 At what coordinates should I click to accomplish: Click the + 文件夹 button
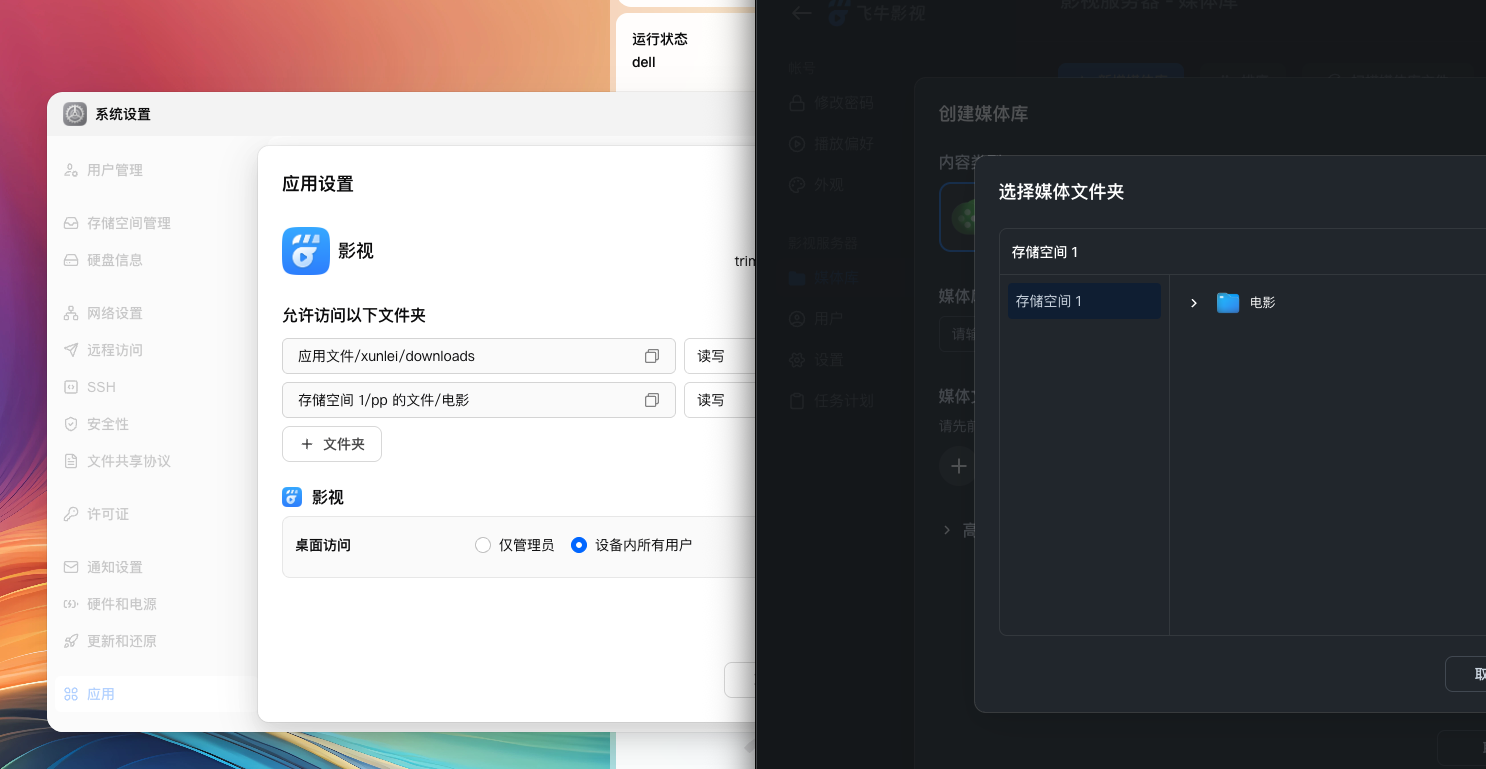point(332,444)
